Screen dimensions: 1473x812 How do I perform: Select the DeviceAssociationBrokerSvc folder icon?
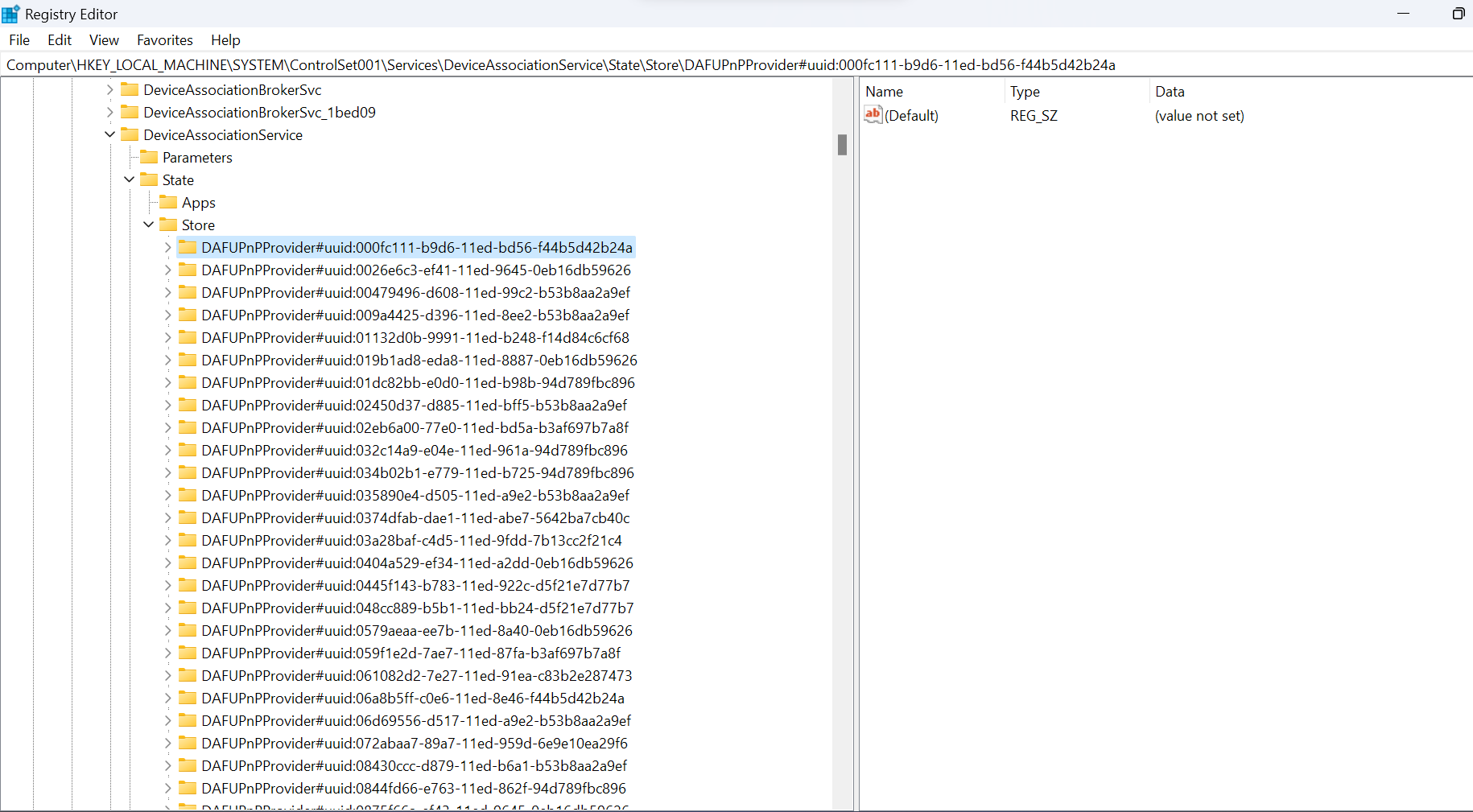click(130, 89)
